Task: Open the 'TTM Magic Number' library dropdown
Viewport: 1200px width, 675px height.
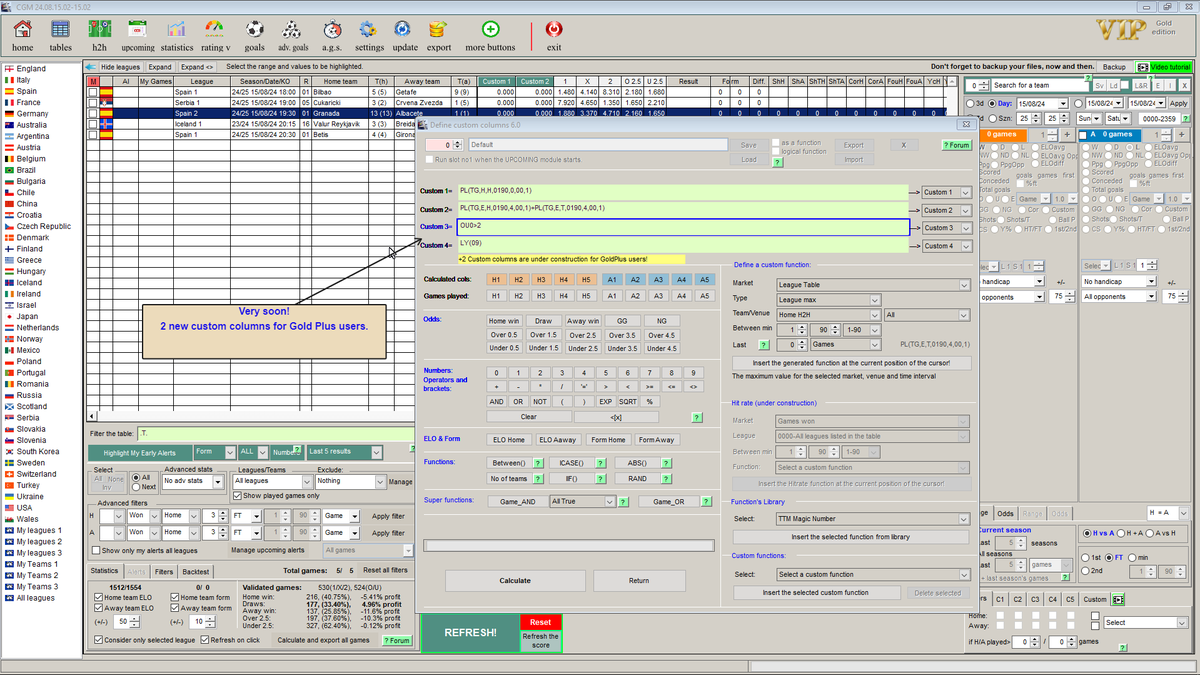Action: [x=873, y=519]
